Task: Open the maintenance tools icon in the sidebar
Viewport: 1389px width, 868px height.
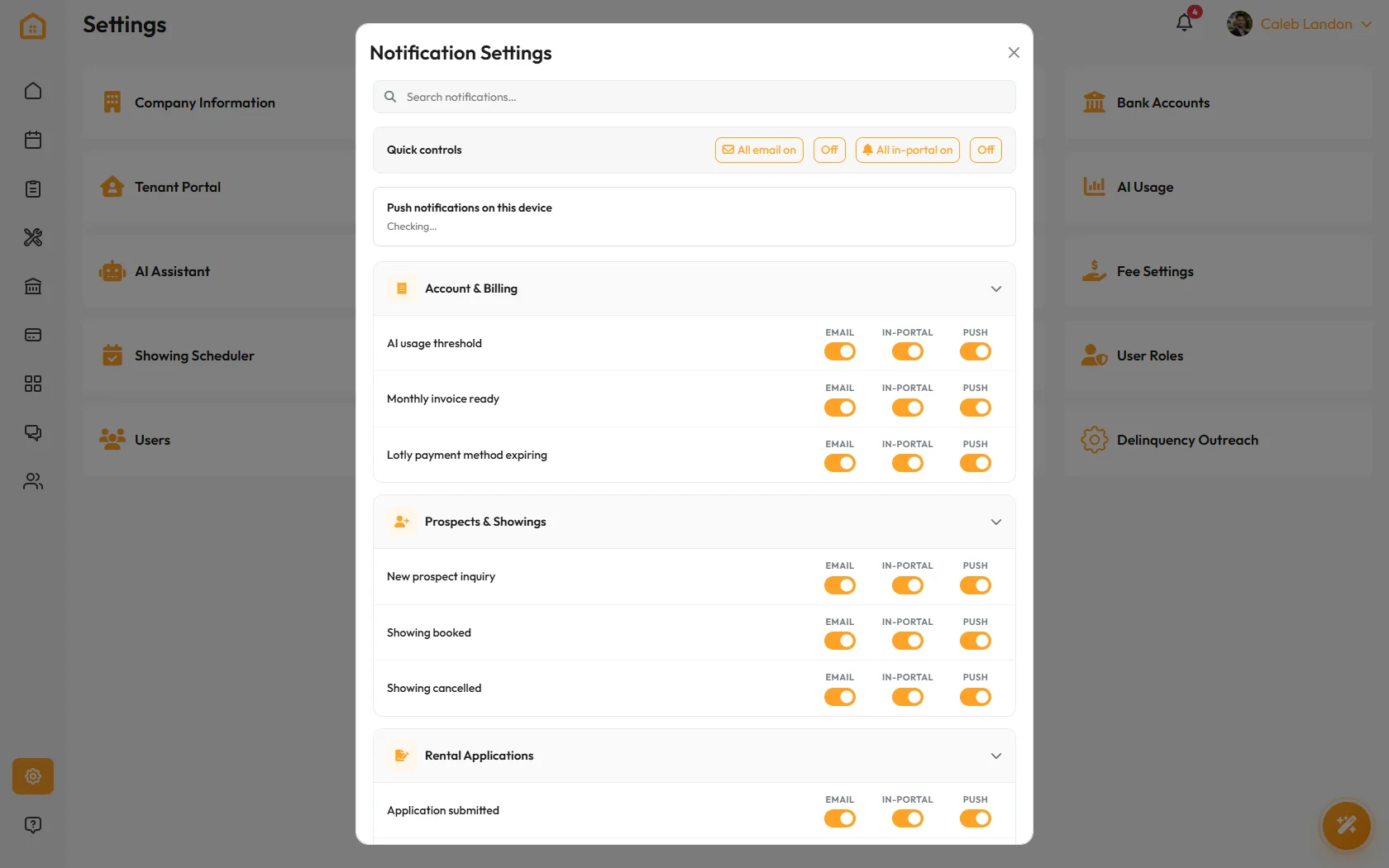Action: pyautogui.click(x=33, y=237)
